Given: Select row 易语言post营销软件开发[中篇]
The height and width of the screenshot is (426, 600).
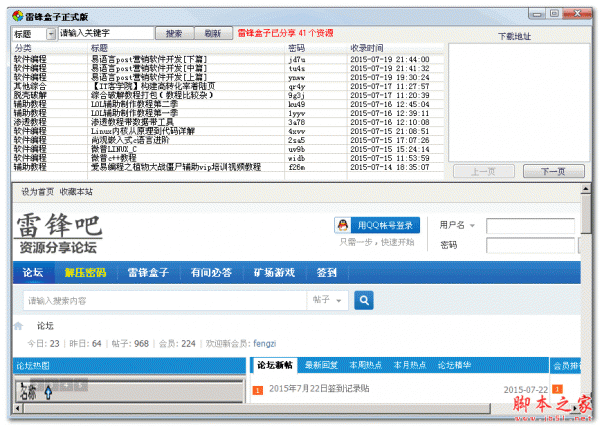Looking at the screenshot, I should pos(228,68).
